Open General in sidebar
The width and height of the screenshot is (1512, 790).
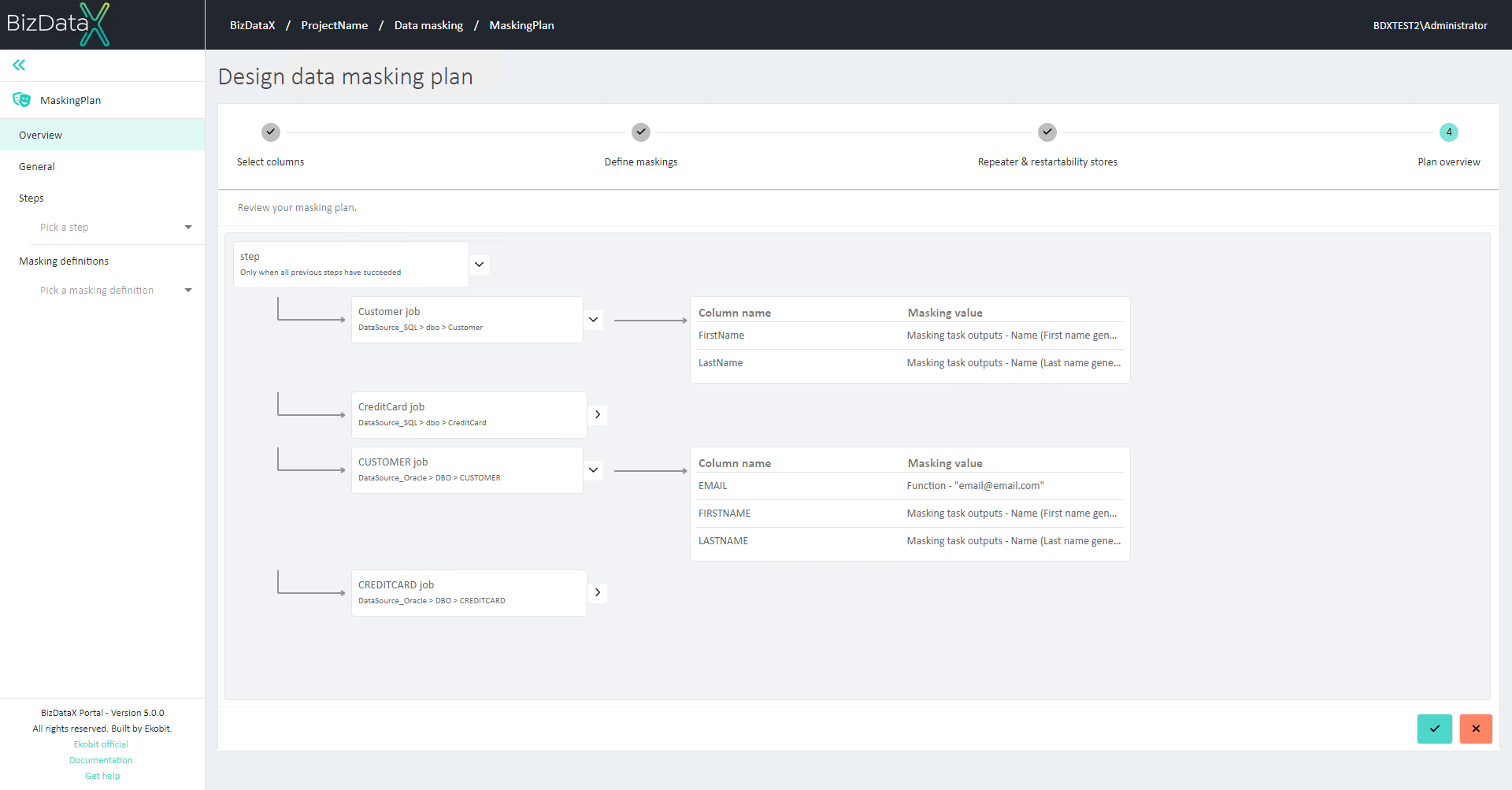tap(102, 166)
